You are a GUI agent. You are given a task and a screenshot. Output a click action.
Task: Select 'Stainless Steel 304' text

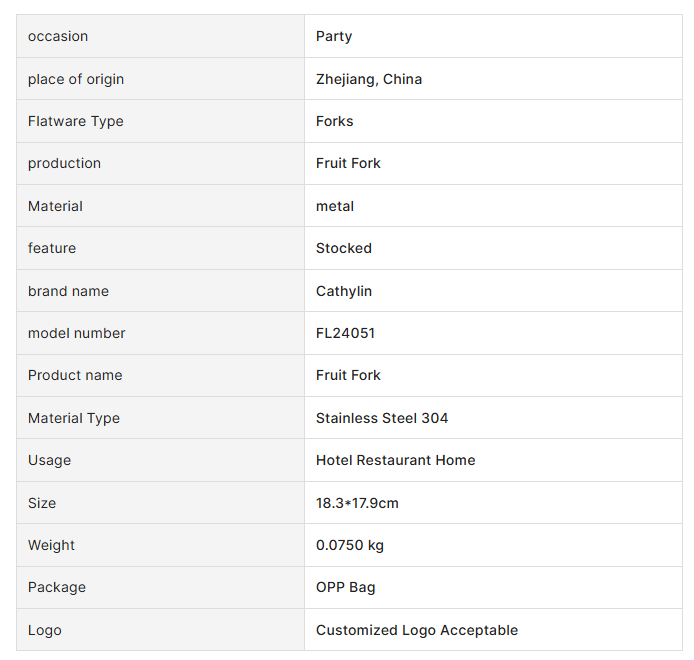(x=382, y=418)
